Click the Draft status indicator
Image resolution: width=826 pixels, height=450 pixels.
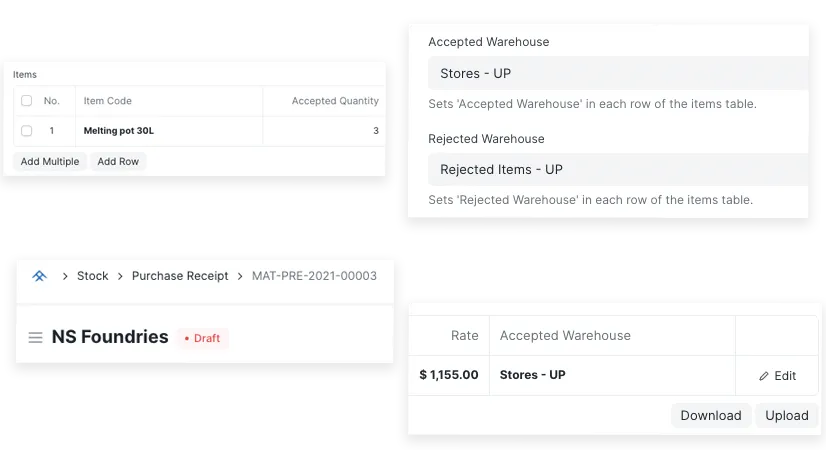[203, 338]
